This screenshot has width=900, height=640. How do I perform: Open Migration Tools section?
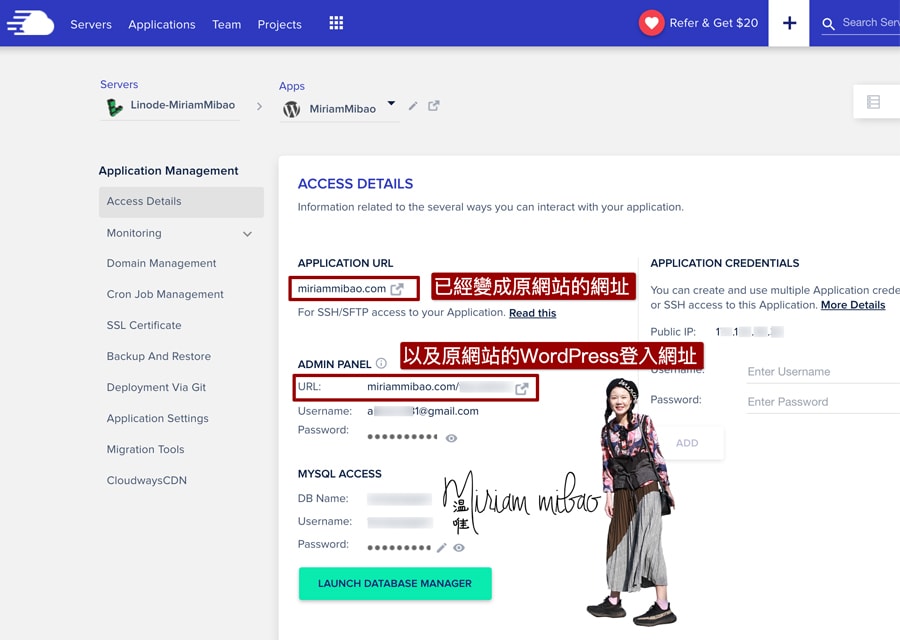pos(146,449)
